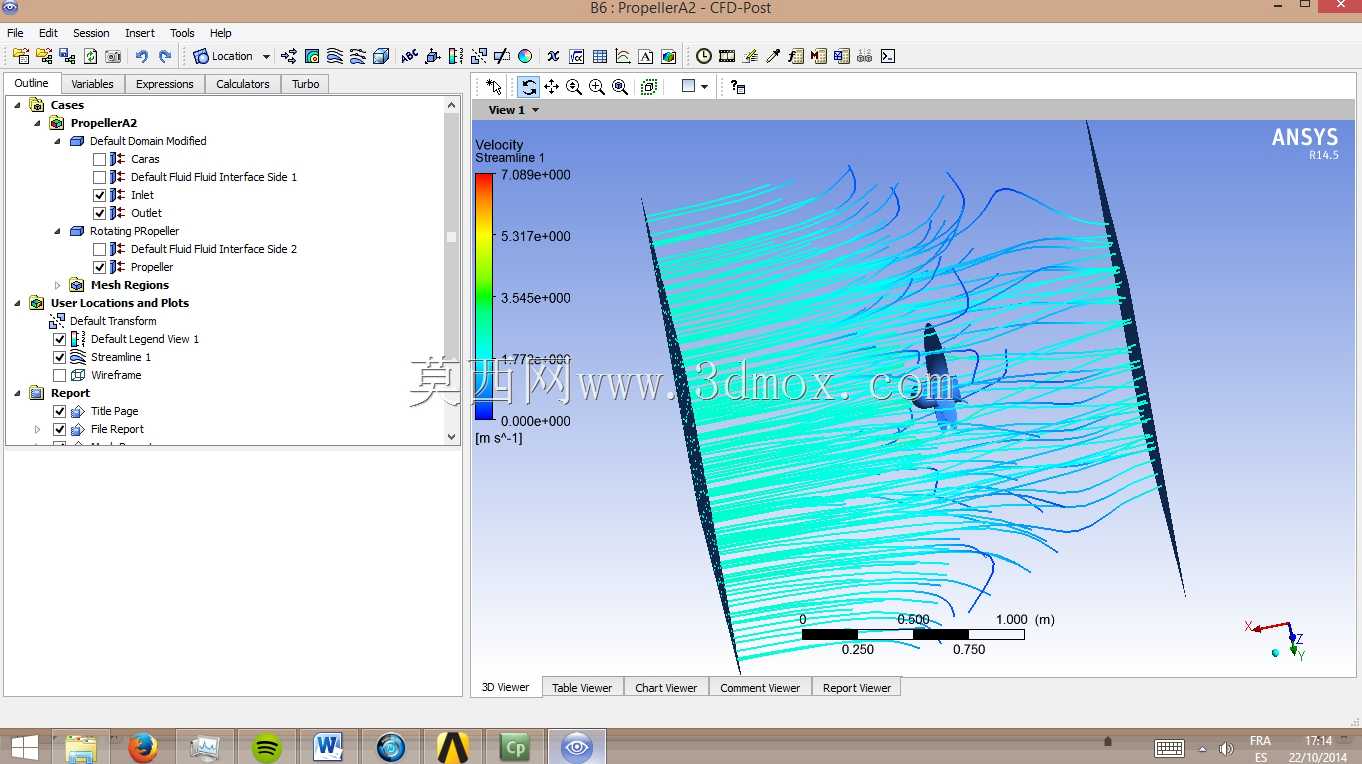Insert a Particle Track from toolbar
The height and width of the screenshot is (764, 1362).
pos(358,56)
